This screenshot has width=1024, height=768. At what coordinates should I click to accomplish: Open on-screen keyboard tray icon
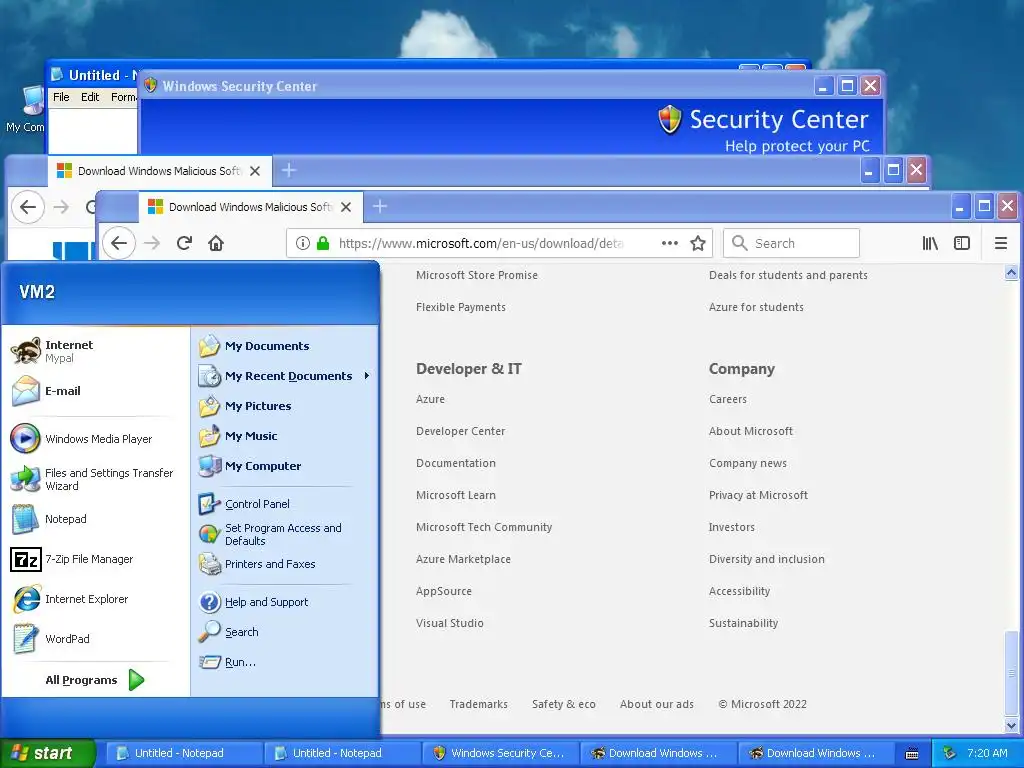(x=912, y=754)
